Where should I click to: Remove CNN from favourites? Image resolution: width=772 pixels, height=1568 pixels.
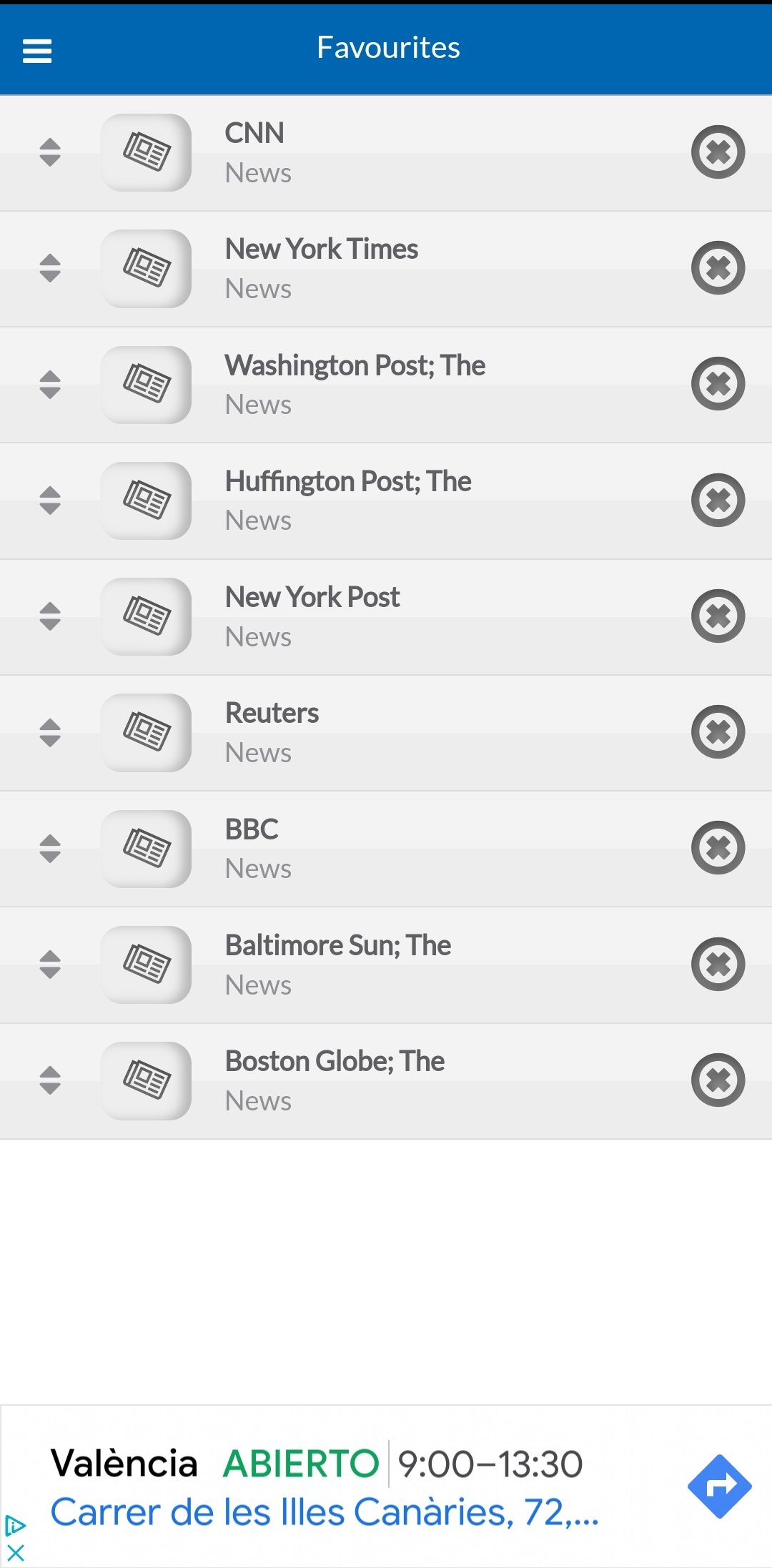click(718, 152)
